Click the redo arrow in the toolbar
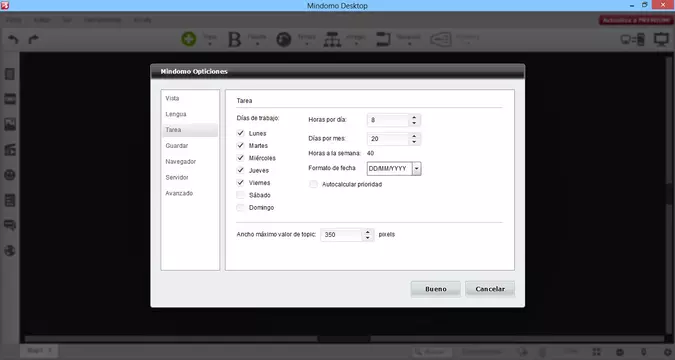This screenshot has height=360, width=675. (x=34, y=39)
